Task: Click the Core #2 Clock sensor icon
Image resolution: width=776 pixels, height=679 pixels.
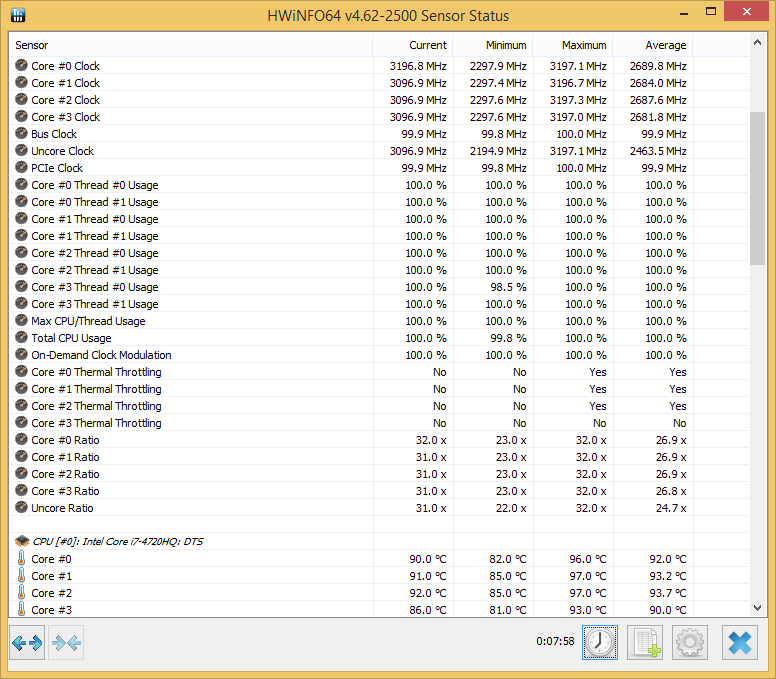Action: coord(21,99)
